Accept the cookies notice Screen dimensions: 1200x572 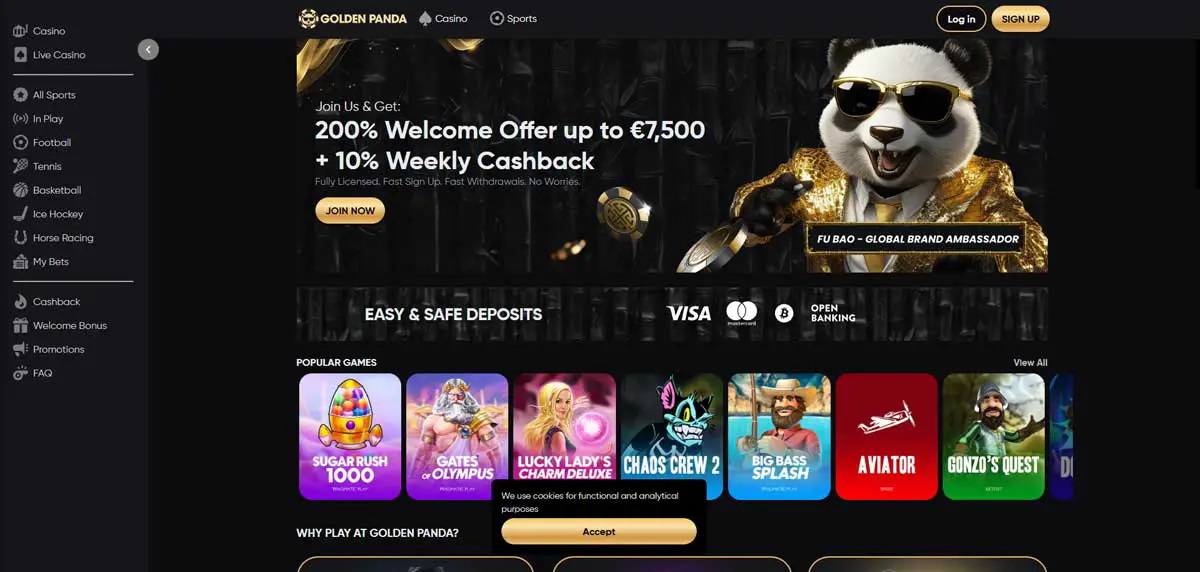click(x=599, y=532)
